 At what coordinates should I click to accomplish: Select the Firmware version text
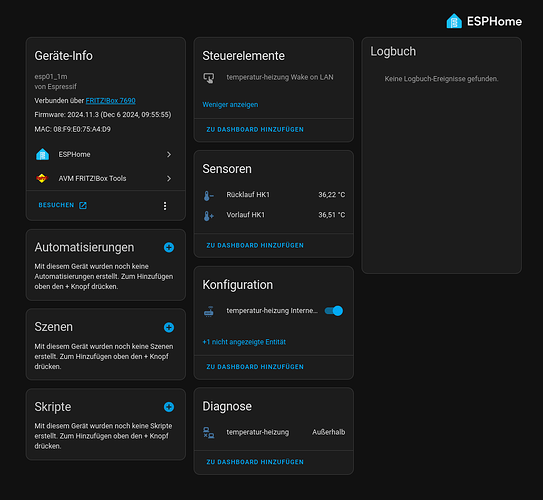[103, 115]
